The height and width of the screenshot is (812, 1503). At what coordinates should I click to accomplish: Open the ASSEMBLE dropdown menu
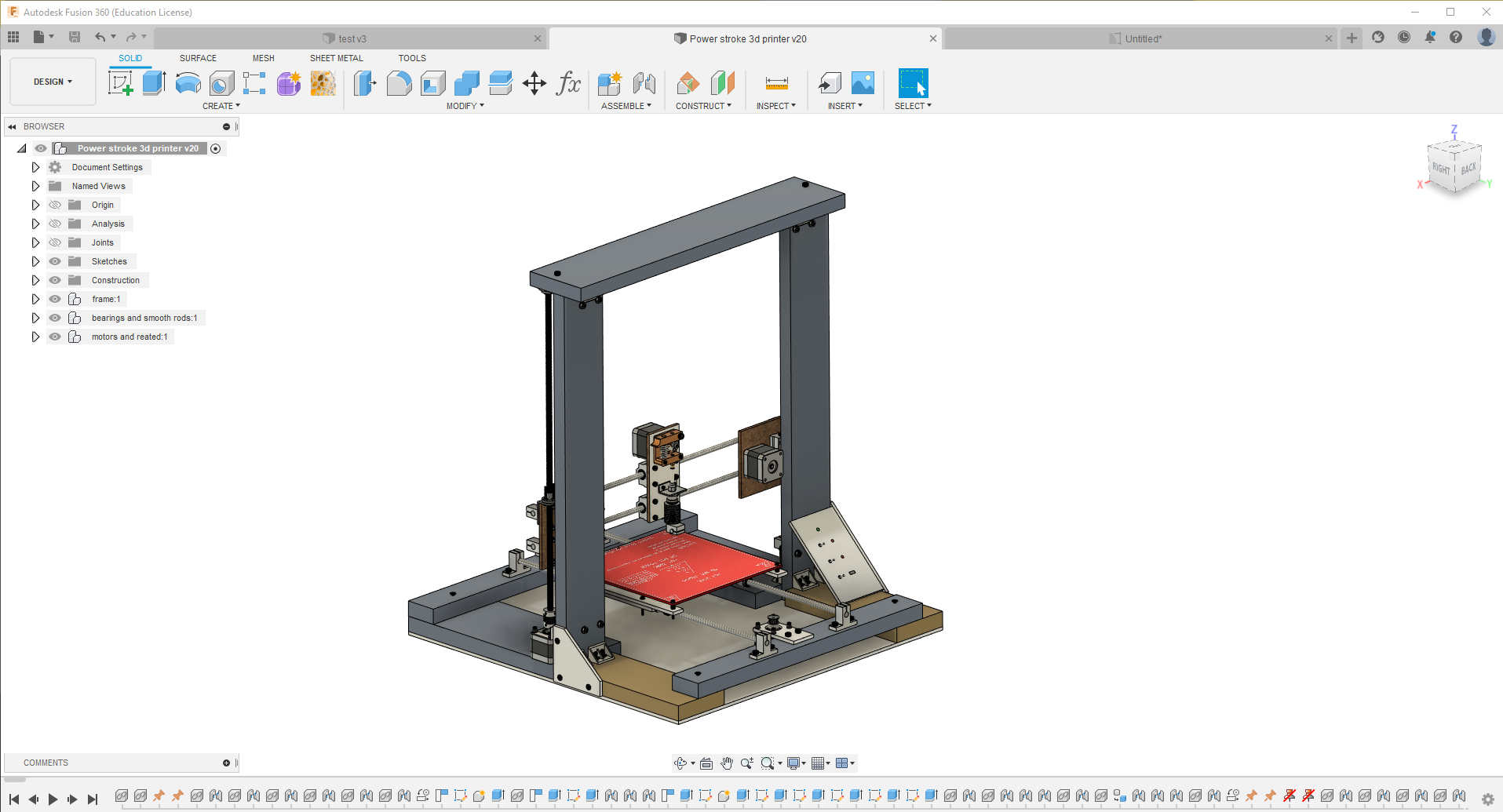(x=626, y=106)
